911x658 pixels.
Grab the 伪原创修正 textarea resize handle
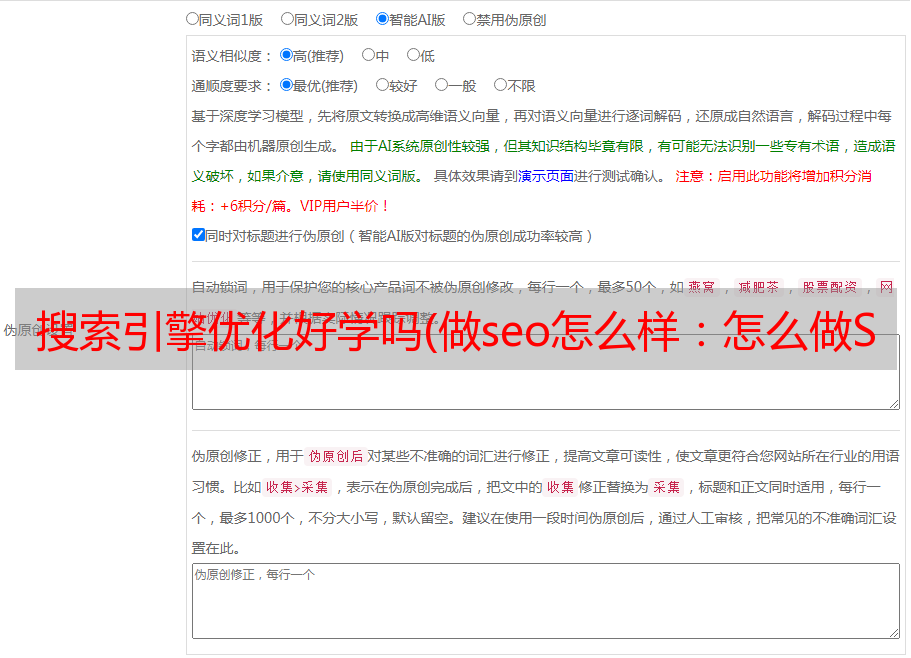894,632
